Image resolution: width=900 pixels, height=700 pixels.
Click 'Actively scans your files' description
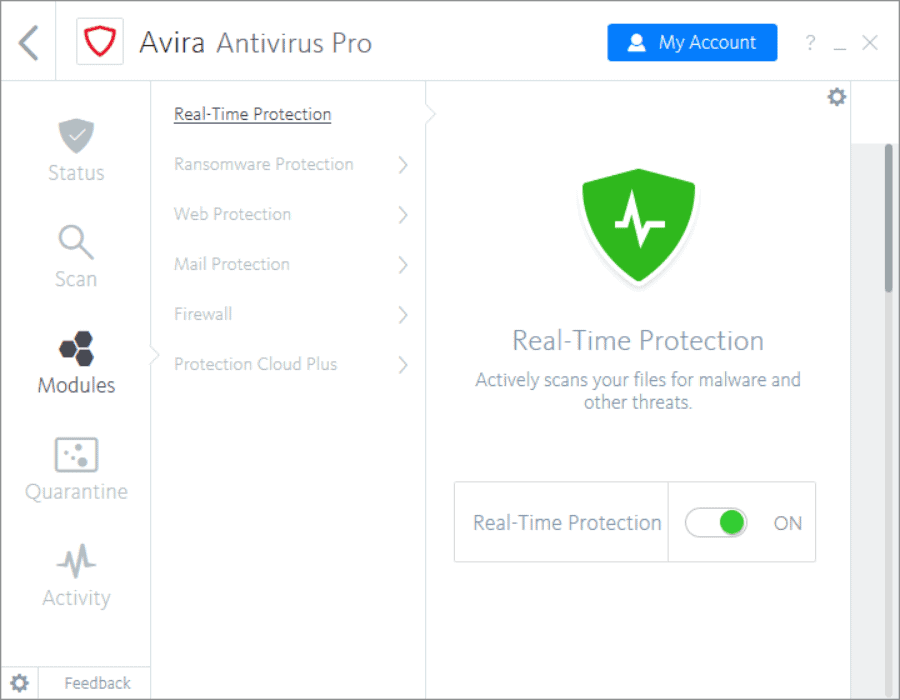pyautogui.click(x=638, y=390)
